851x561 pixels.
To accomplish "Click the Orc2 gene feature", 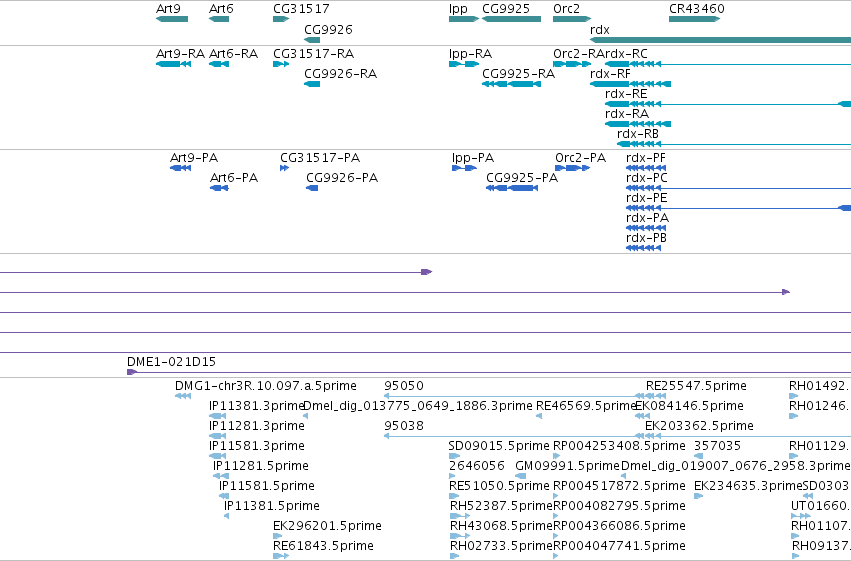I will pos(572,19).
